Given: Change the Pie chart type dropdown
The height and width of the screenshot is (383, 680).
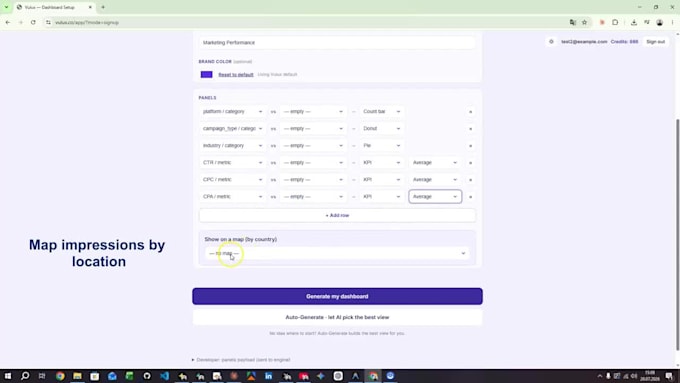Looking at the screenshot, I should 382,145.
